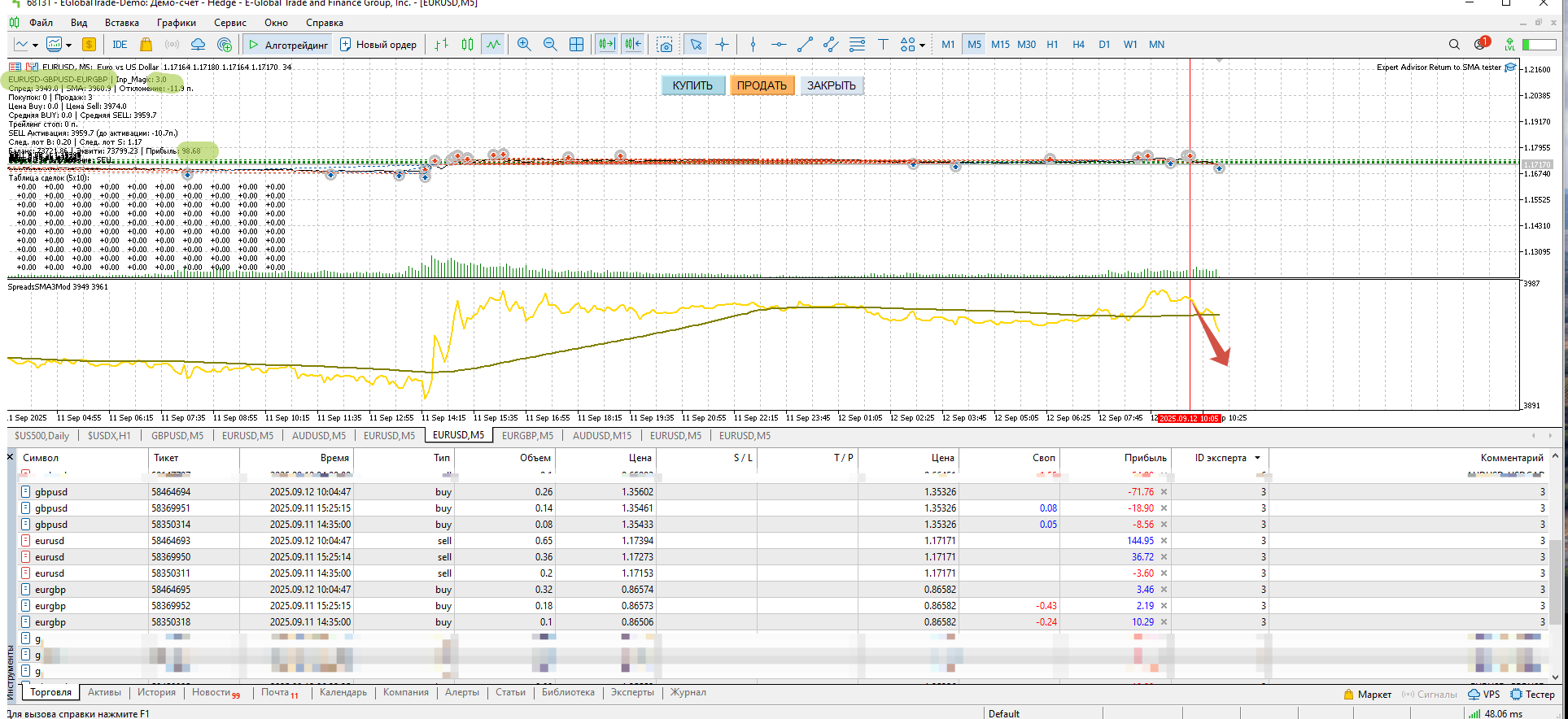Open the VPS cloud hosting icon in toolbar
The image size is (1568, 719).
[x=198, y=45]
